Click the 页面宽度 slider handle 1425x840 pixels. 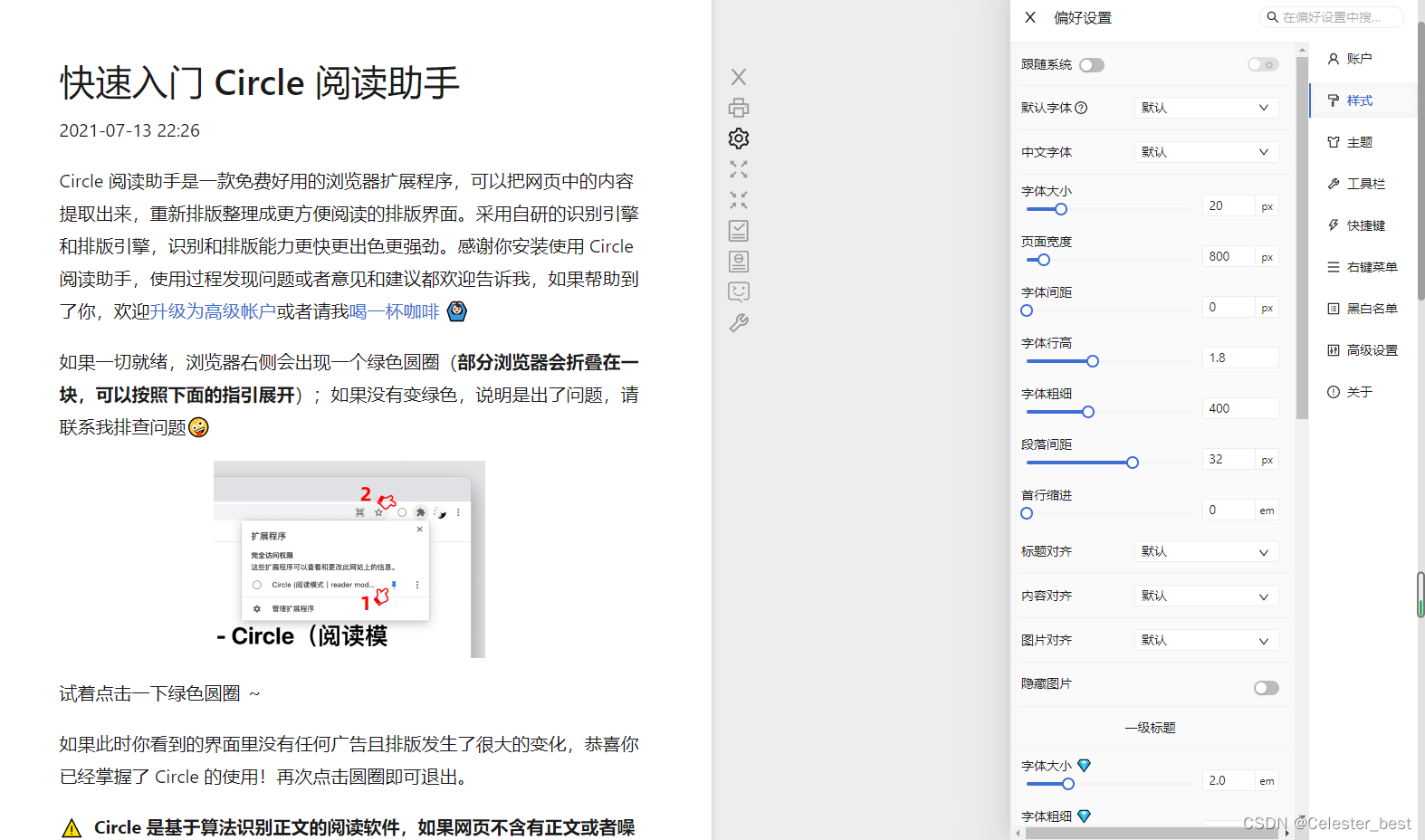tap(1044, 260)
